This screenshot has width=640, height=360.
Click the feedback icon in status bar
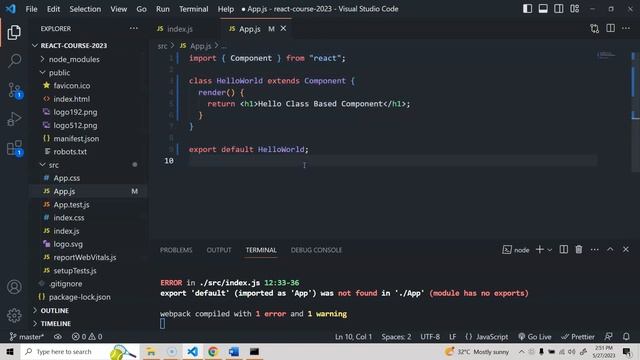point(608,337)
